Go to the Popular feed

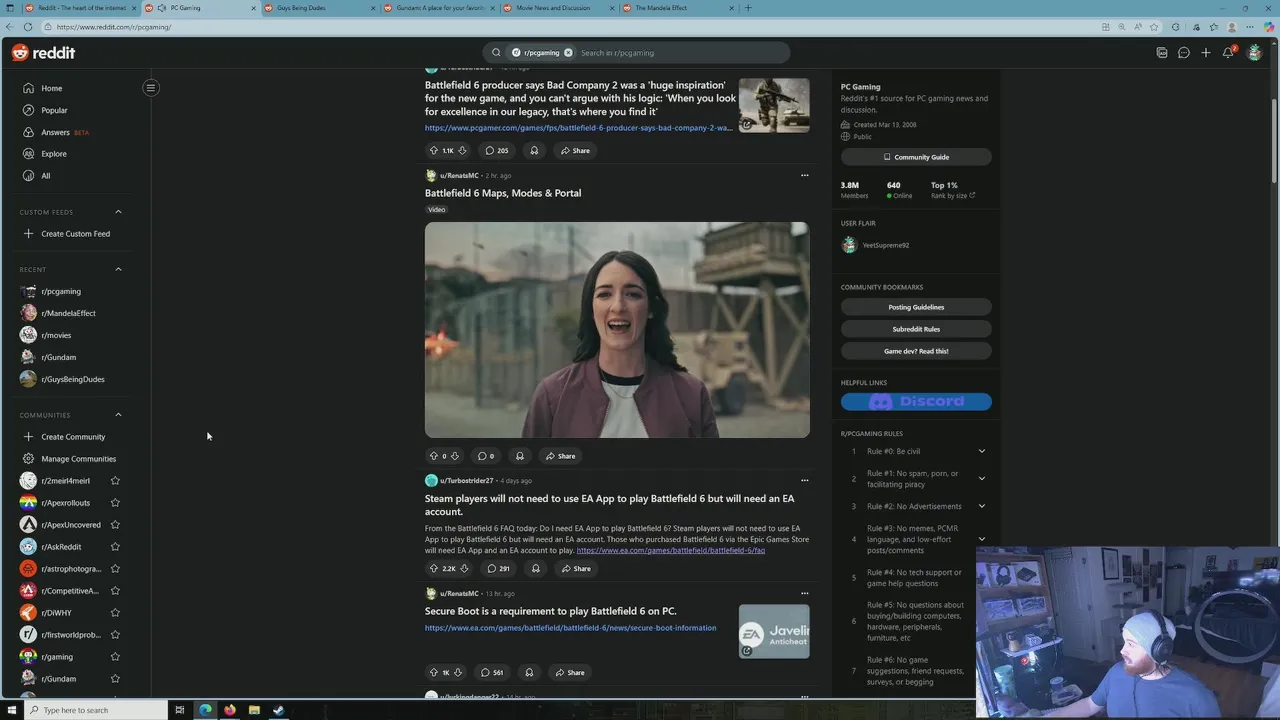[54, 110]
